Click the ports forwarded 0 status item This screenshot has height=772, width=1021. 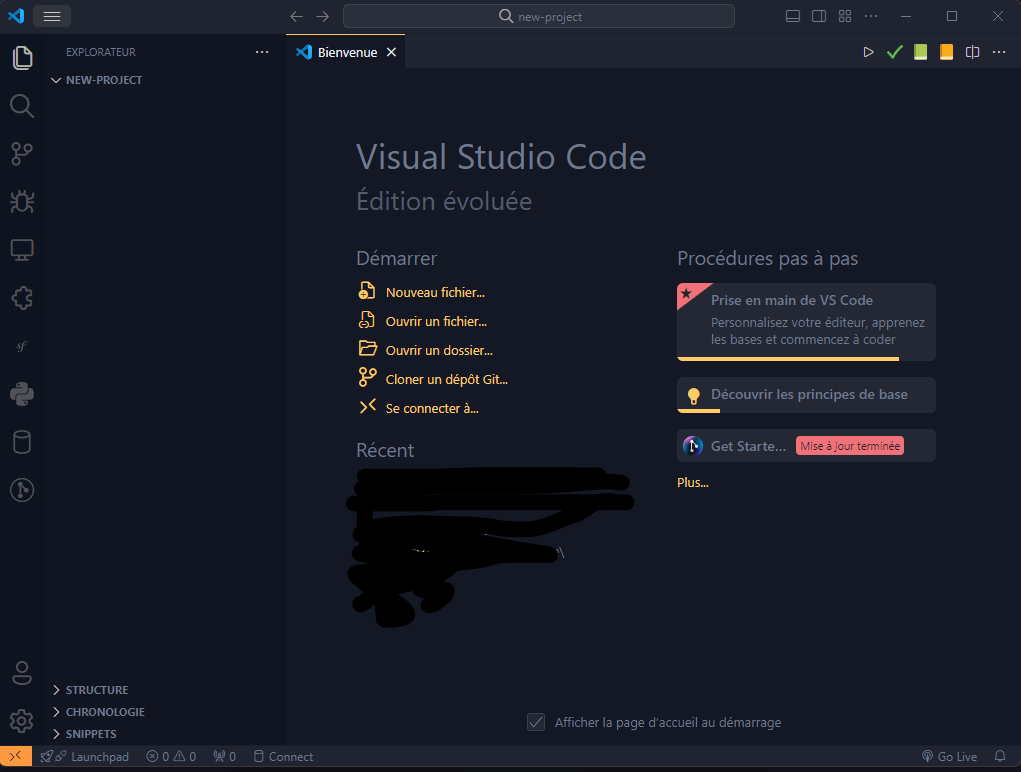coord(225,756)
